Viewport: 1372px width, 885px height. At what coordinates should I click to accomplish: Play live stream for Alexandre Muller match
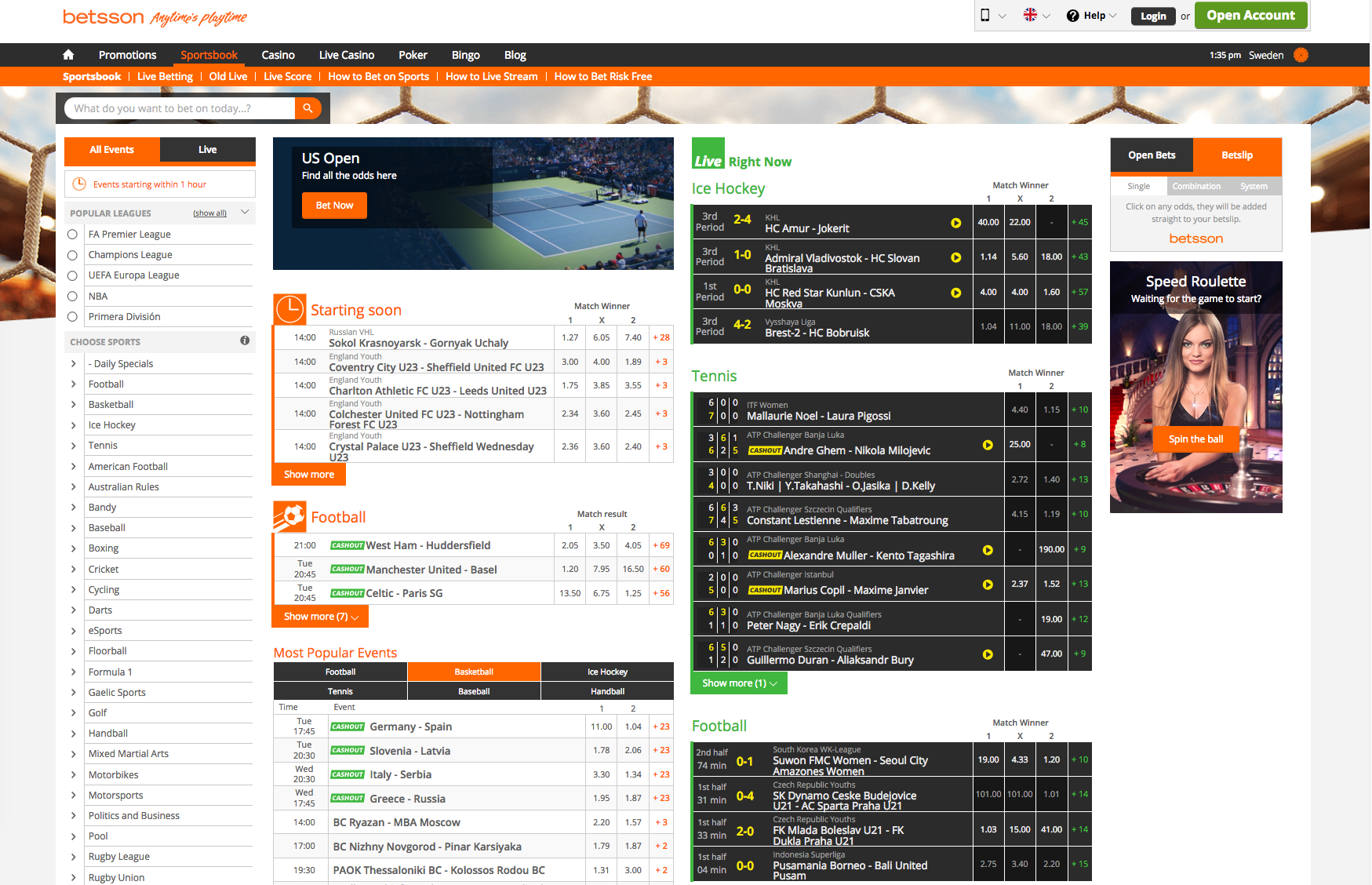pos(988,550)
